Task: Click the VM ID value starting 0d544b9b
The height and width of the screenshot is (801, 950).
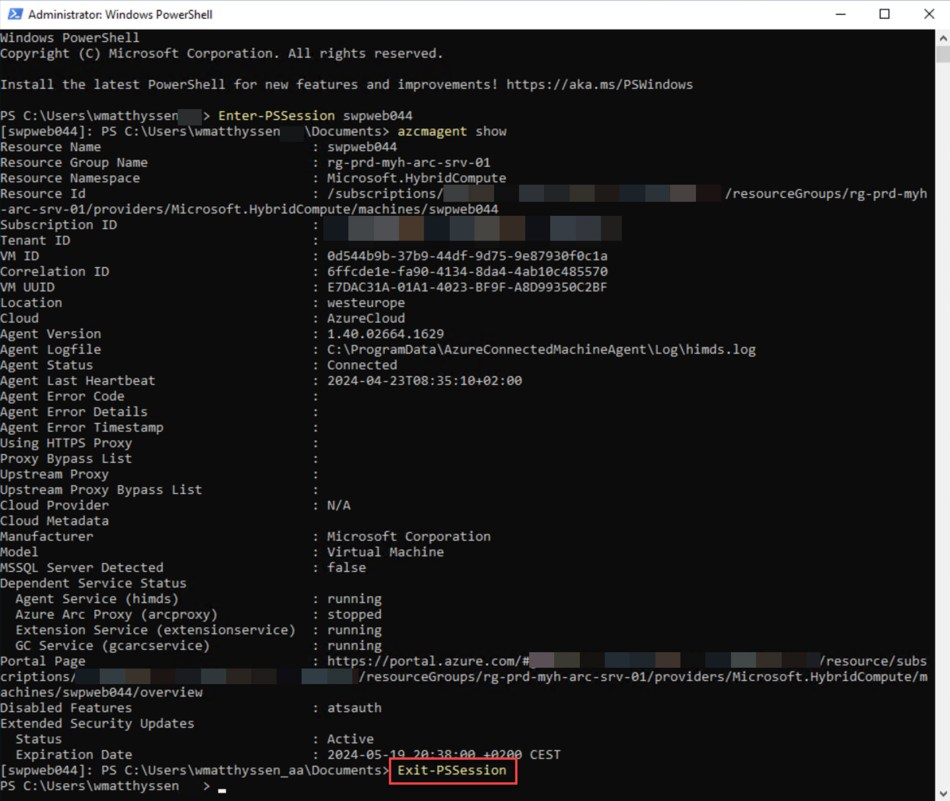Action: pyautogui.click(x=467, y=256)
